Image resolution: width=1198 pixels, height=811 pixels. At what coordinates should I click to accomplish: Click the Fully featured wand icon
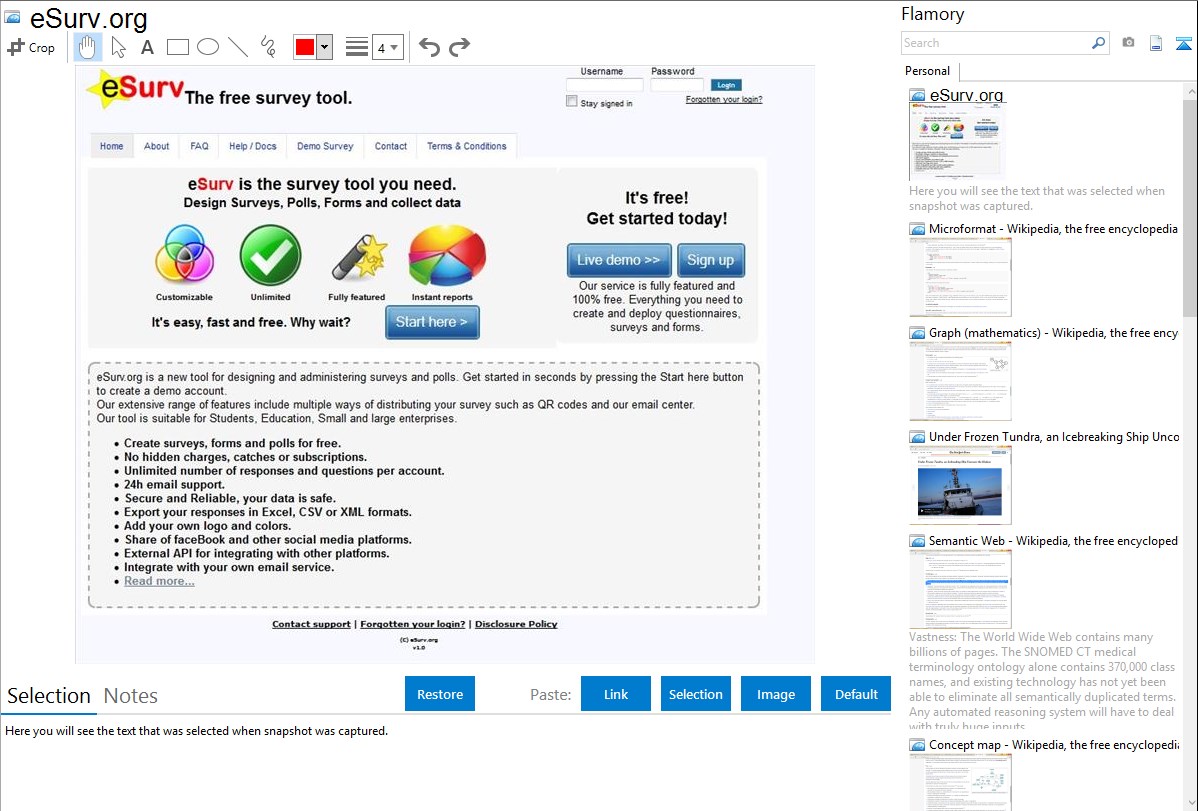pos(358,258)
